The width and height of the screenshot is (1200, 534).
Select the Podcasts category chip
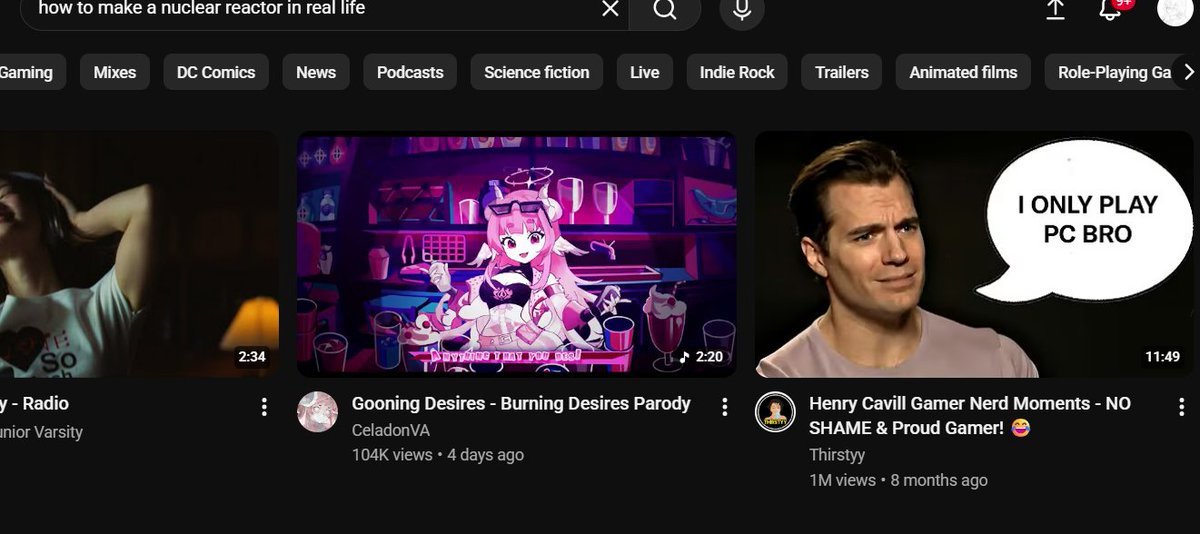point(410,72)
